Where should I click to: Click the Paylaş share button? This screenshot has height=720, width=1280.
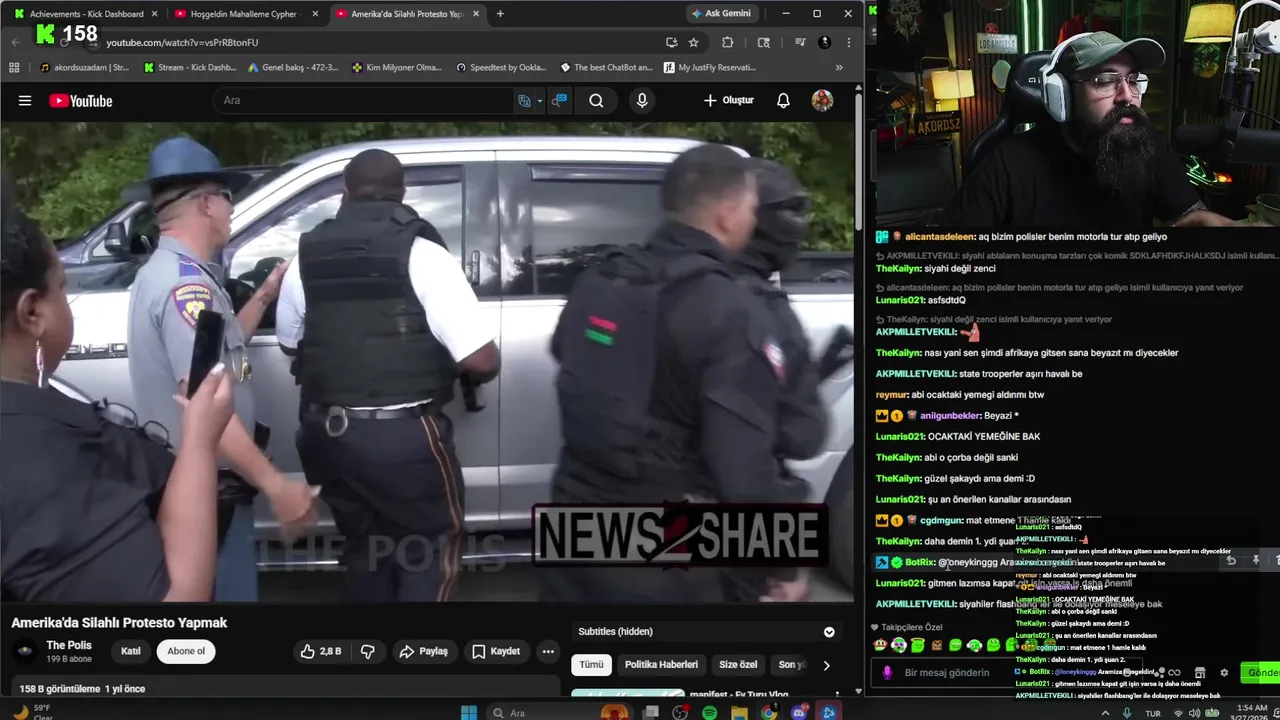coord(423,651)
